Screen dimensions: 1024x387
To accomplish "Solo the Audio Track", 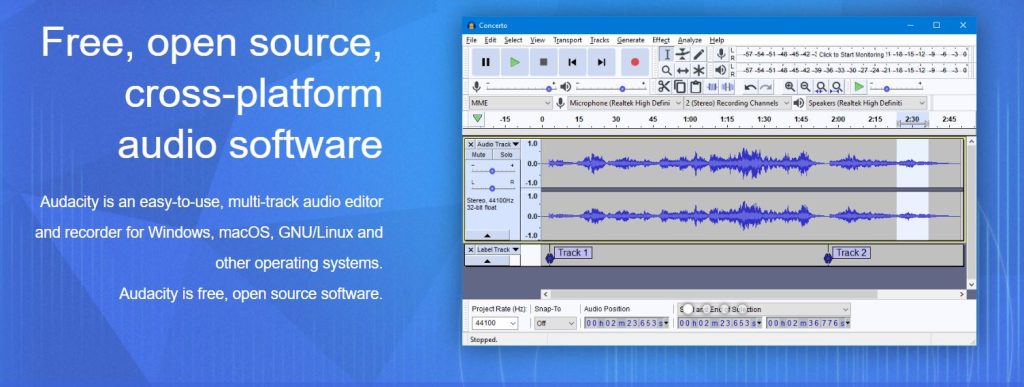I will click(506, 155).
